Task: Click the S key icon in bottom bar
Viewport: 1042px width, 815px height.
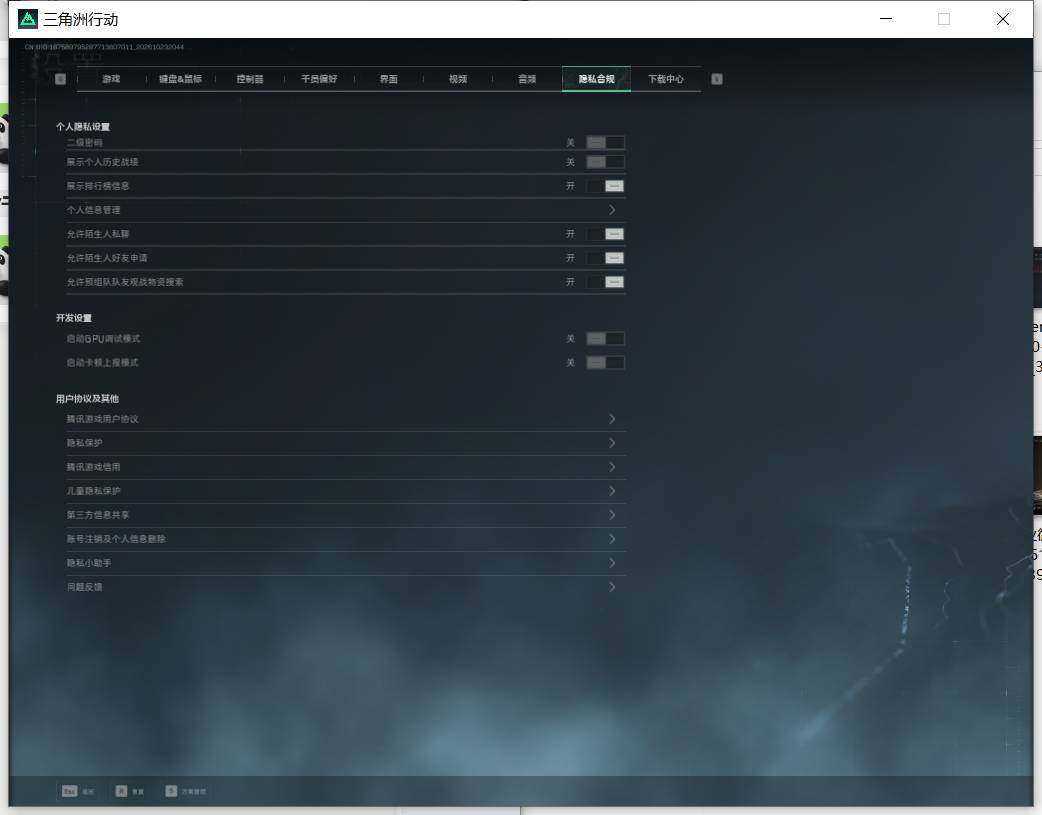Action: point(171,791)
